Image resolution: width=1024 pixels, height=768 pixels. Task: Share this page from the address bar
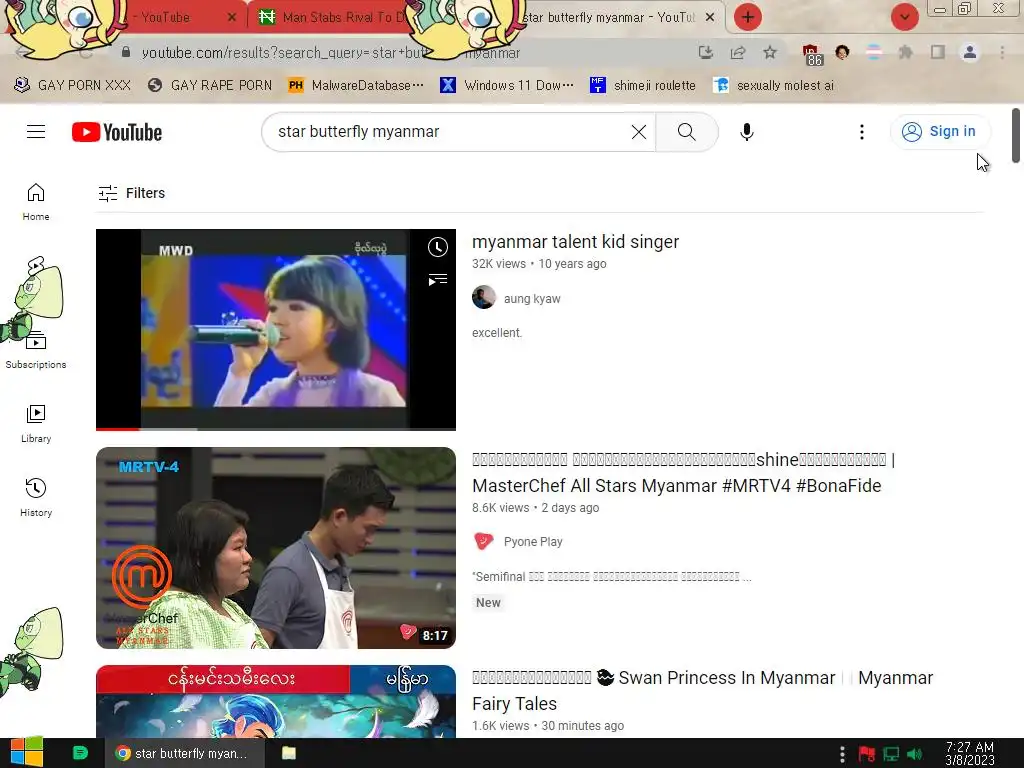coord(738,52)
